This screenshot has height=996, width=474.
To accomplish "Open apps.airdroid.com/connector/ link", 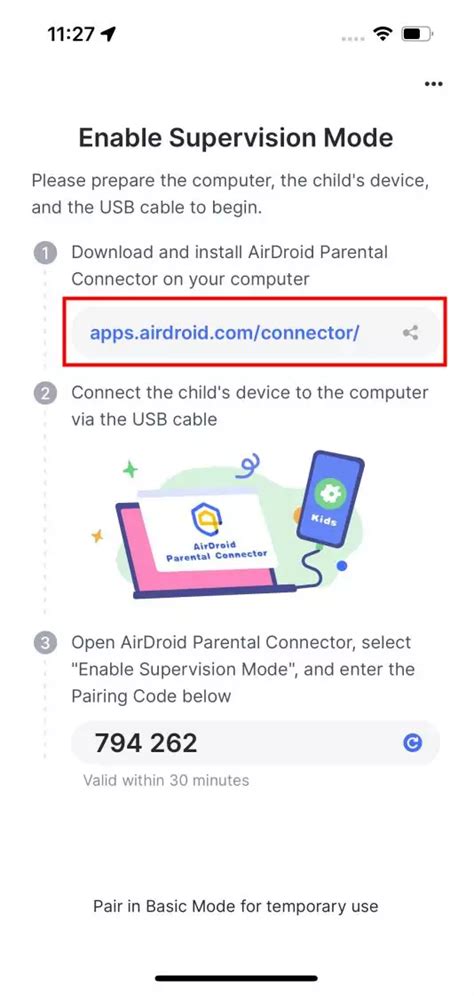I will 225,332.
